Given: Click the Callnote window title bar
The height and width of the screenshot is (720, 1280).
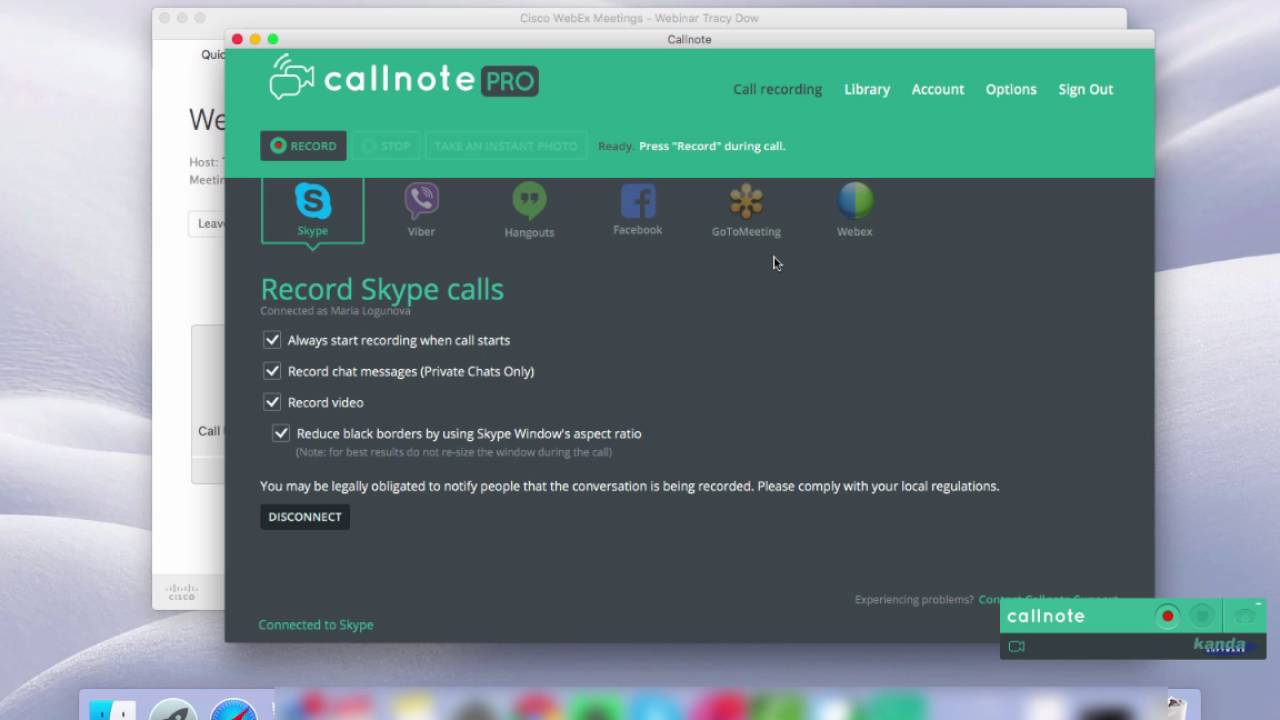Looking at the screenshot, I should (x=689, y=39).
